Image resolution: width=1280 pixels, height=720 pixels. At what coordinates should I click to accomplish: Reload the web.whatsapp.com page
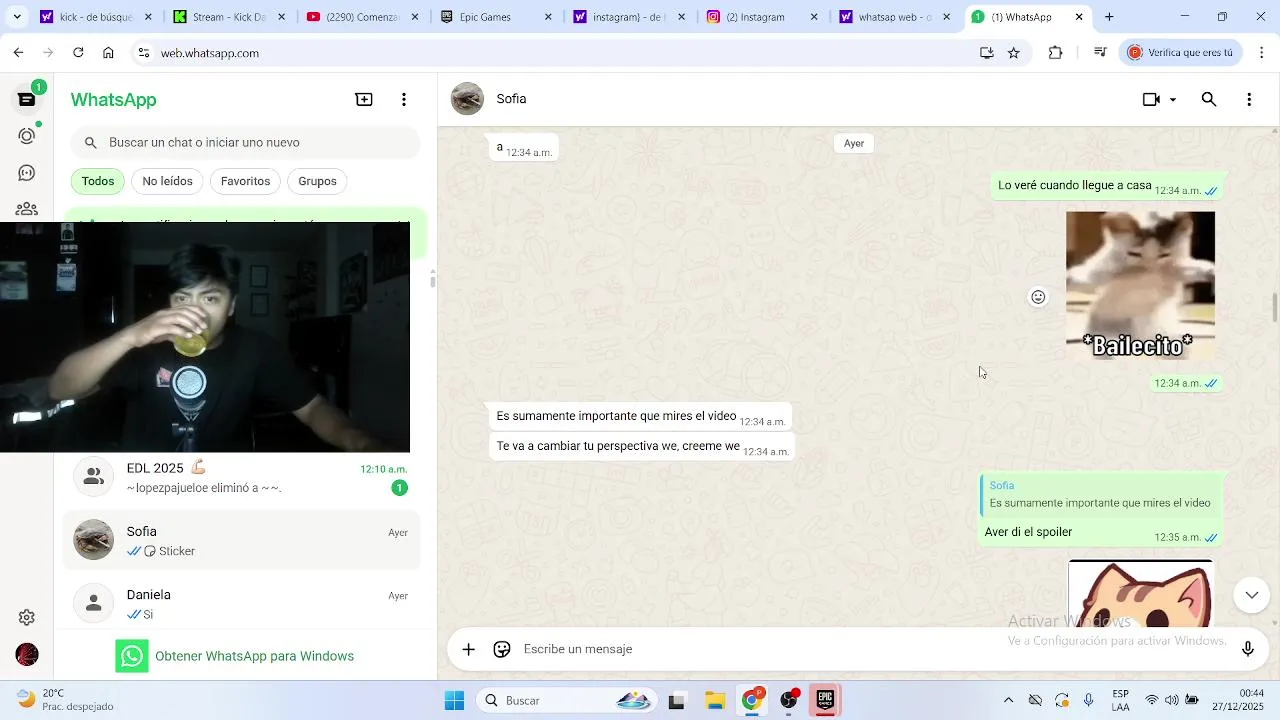click(78, 53)
